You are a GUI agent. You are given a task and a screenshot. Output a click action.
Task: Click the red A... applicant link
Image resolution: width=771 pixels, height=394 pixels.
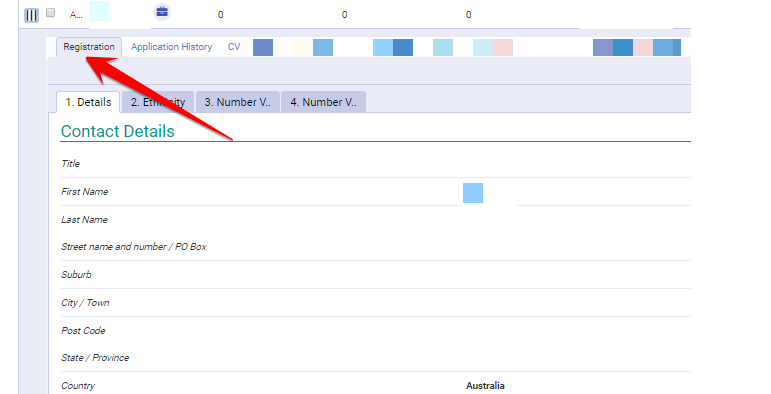76,15
